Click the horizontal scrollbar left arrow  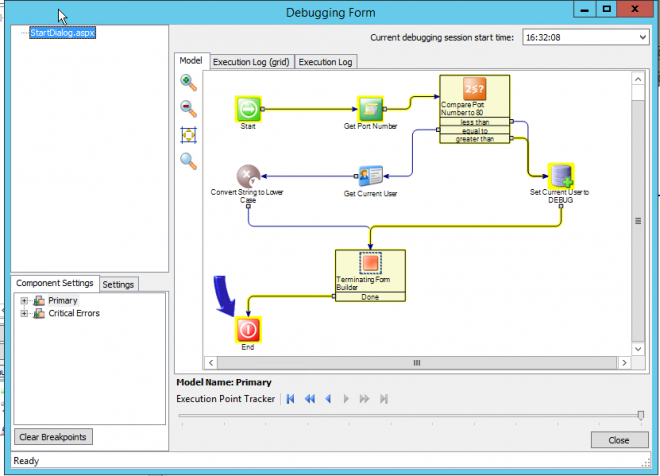(211, 363)
